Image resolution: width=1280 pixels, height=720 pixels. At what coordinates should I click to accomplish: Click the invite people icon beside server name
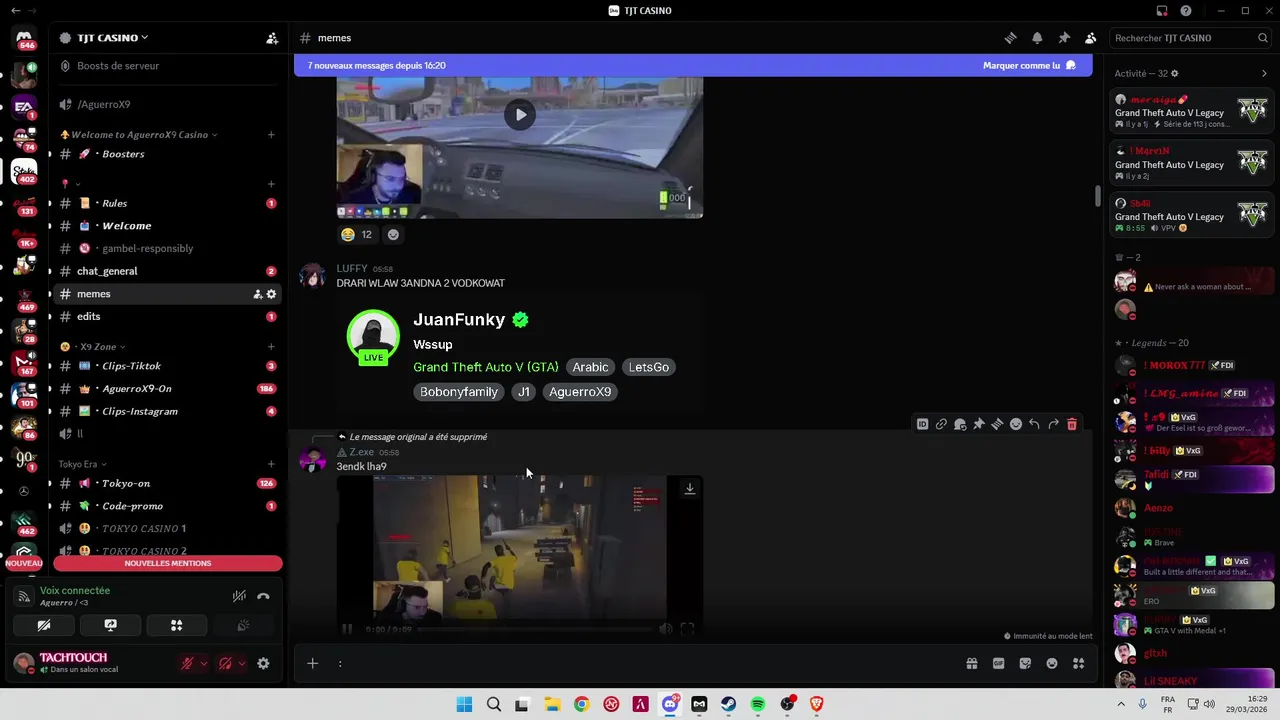coord(272,38)
